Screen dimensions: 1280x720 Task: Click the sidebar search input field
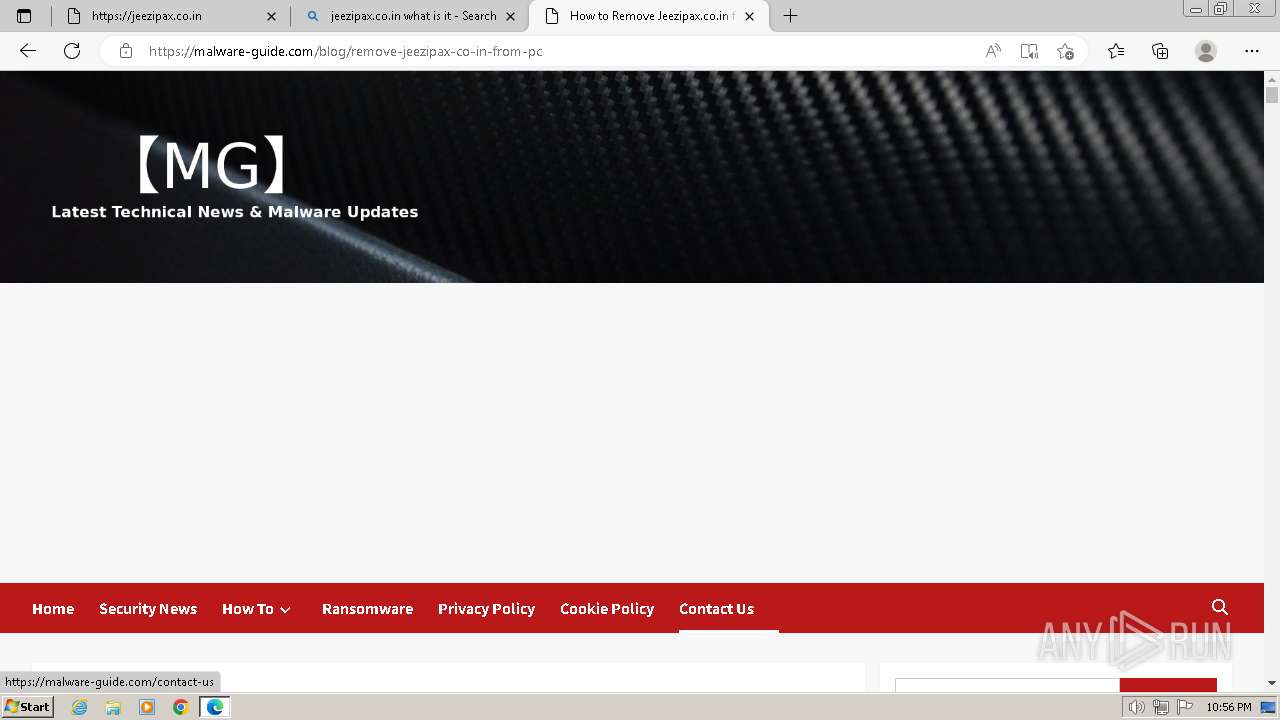(x=1007, y=685)
